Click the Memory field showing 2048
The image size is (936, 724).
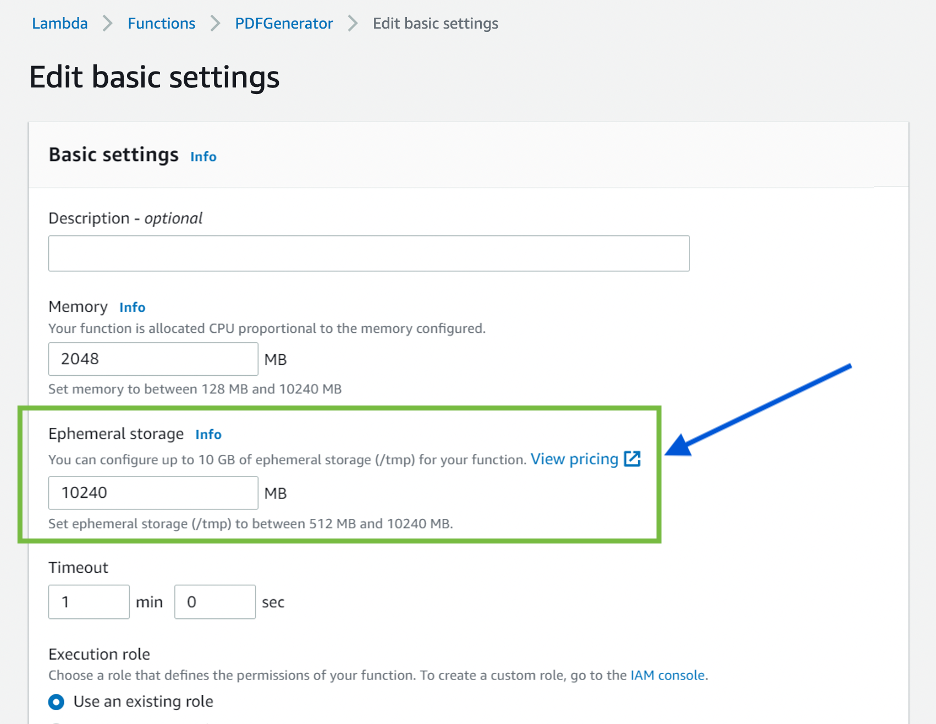[153, 359]
